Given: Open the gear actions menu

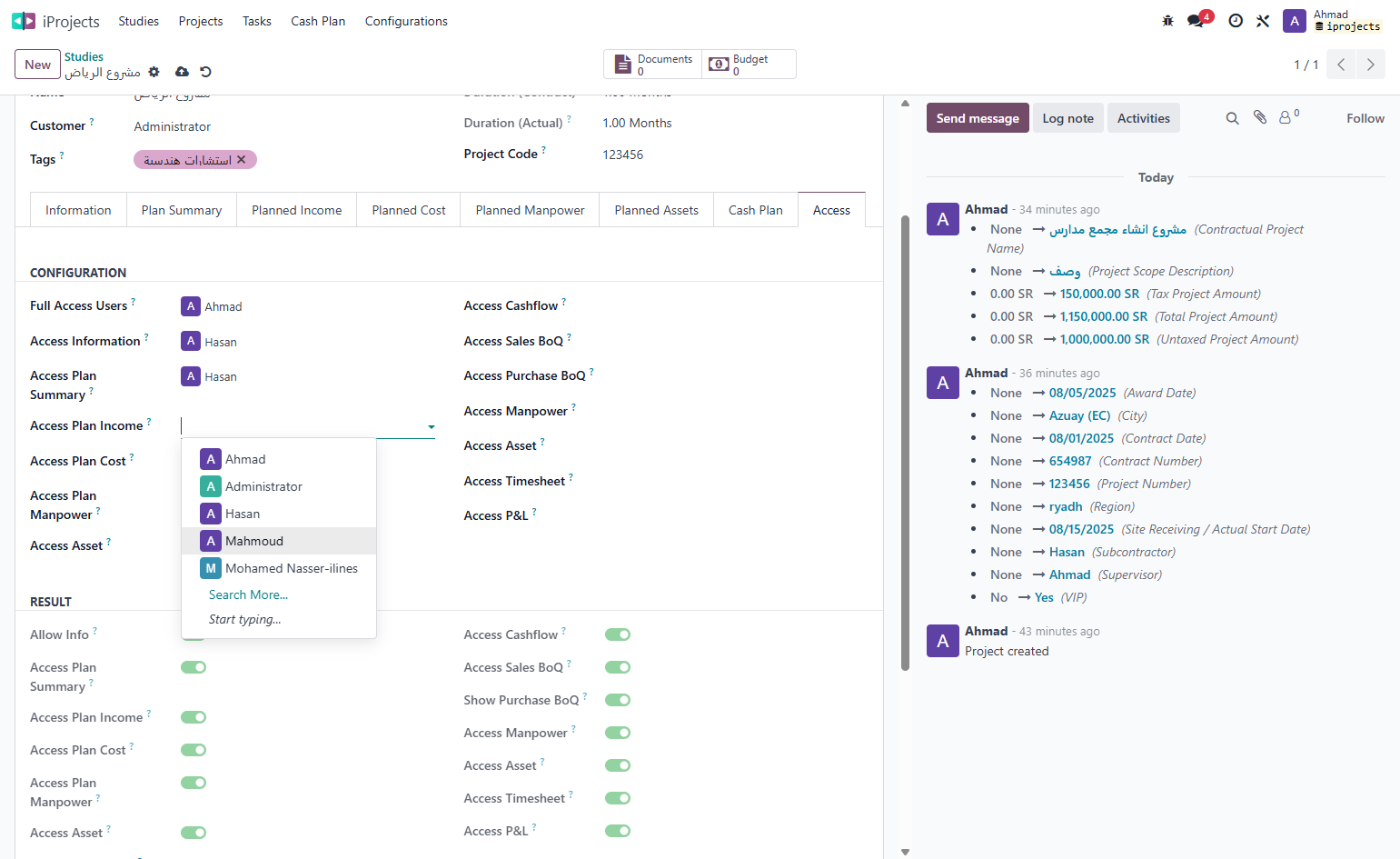Looking at the screenshot, I should [154, 72].
